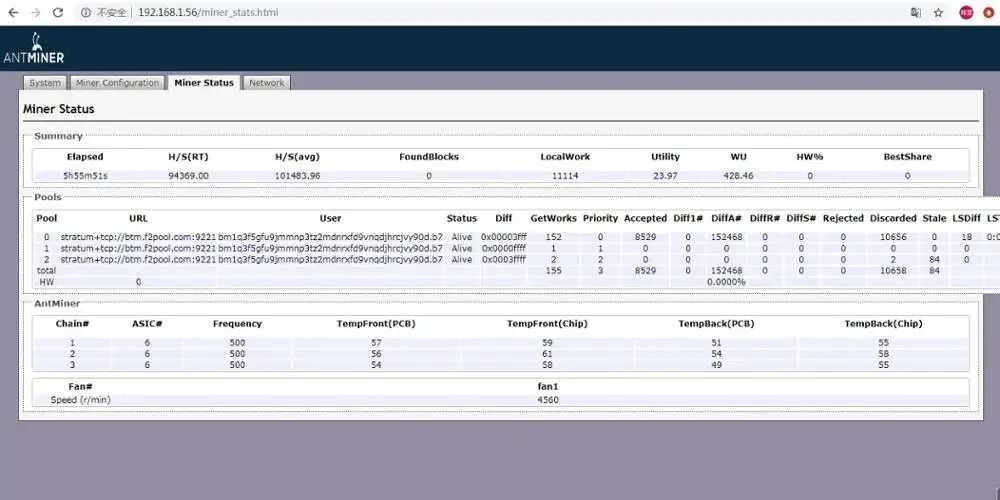Select pool 0 LSDiff value 18
Image resolution: width=1000 pixels, height=500 pixels.
click(x=967, y=237)
